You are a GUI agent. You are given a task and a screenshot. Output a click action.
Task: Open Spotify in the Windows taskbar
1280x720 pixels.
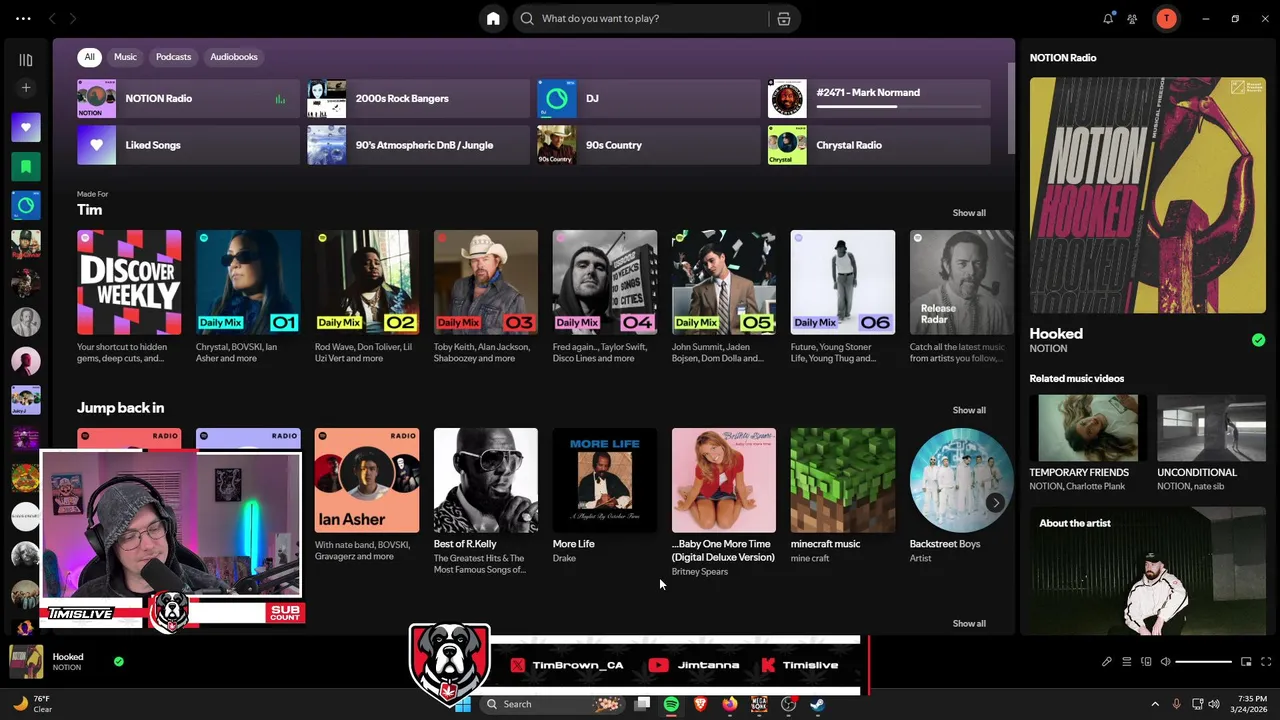click(671, 704)
